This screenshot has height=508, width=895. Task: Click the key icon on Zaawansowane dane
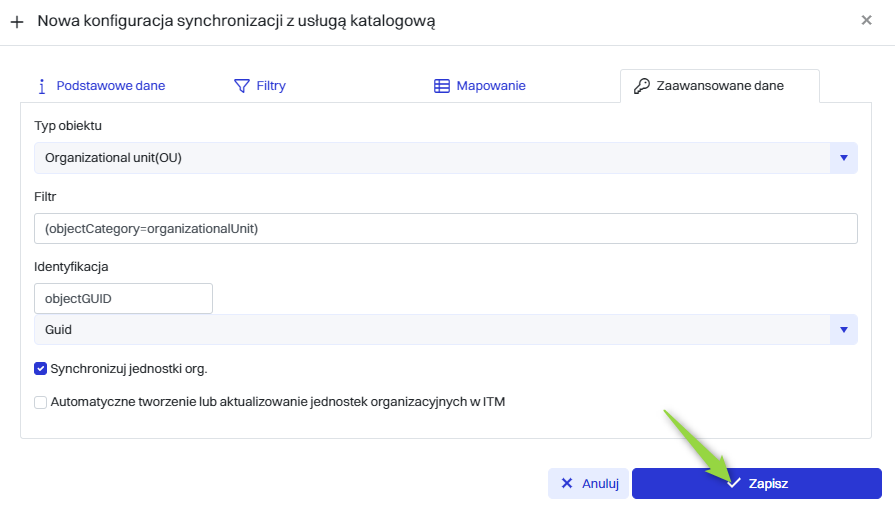(x=642, y=86)
